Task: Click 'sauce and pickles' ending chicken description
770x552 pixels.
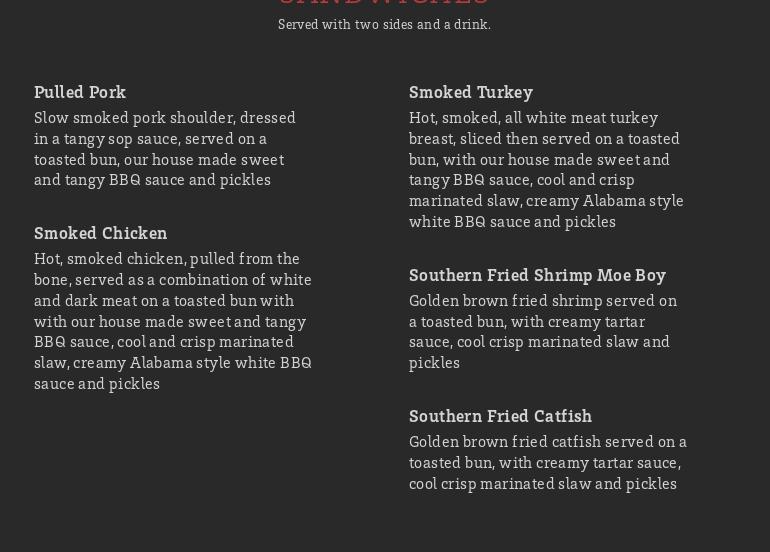Action: pyautogui.click(x=97, y=384)
